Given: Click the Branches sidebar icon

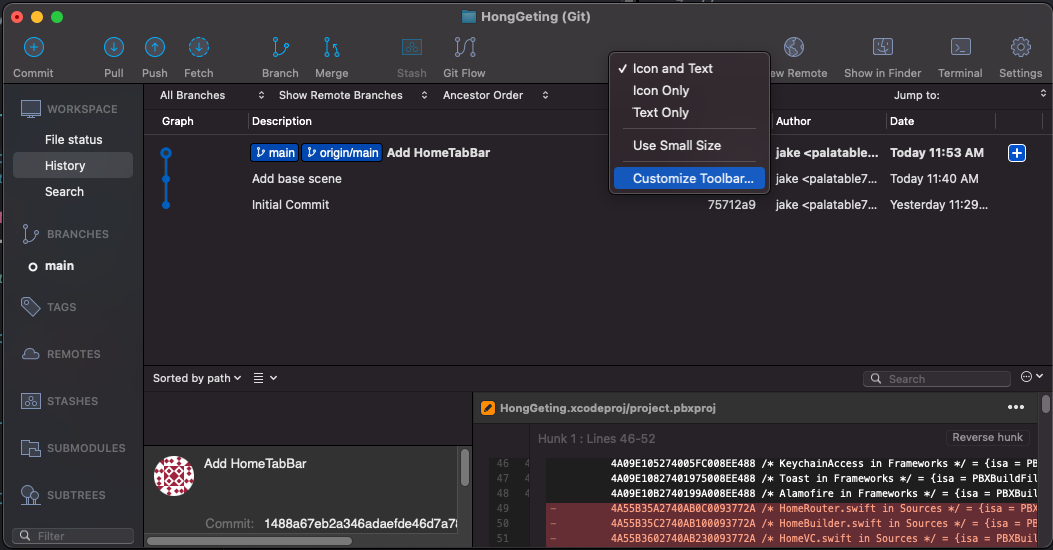Looking at the screenshot, I should [30, 234].
